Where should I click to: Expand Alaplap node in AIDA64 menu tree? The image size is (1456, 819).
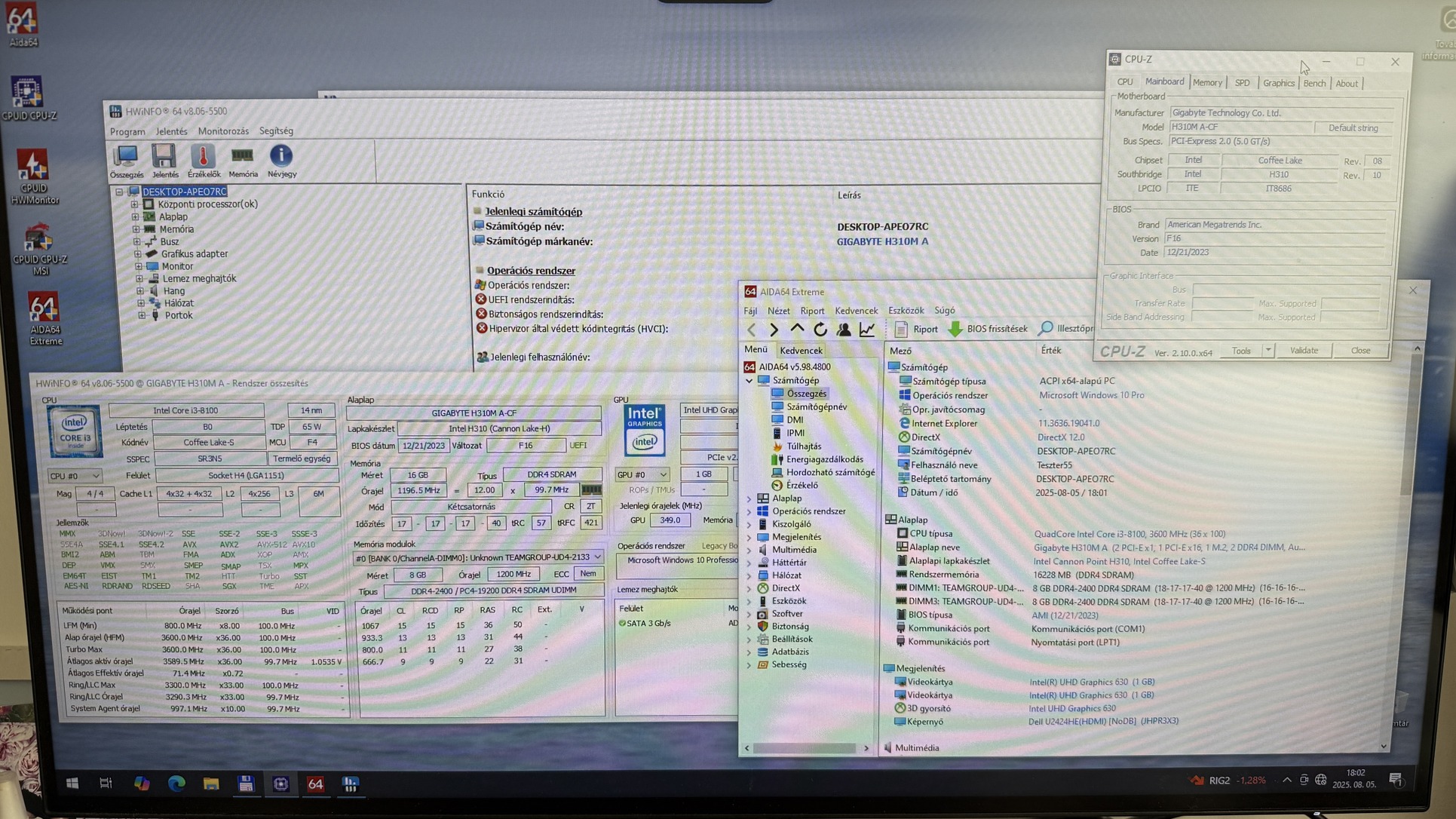pos(749,498)
